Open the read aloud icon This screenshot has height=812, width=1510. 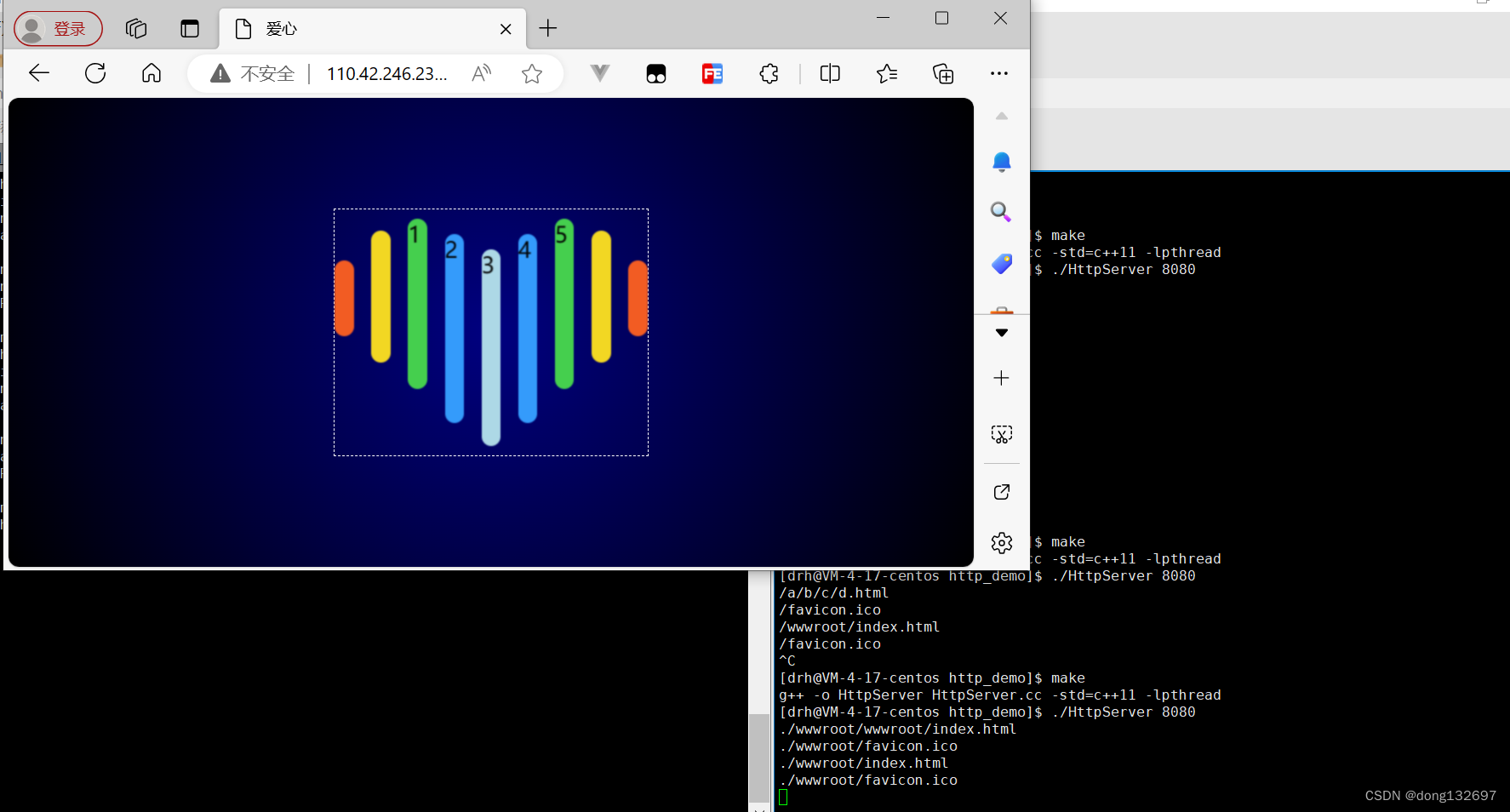click(x=482, y=73)
